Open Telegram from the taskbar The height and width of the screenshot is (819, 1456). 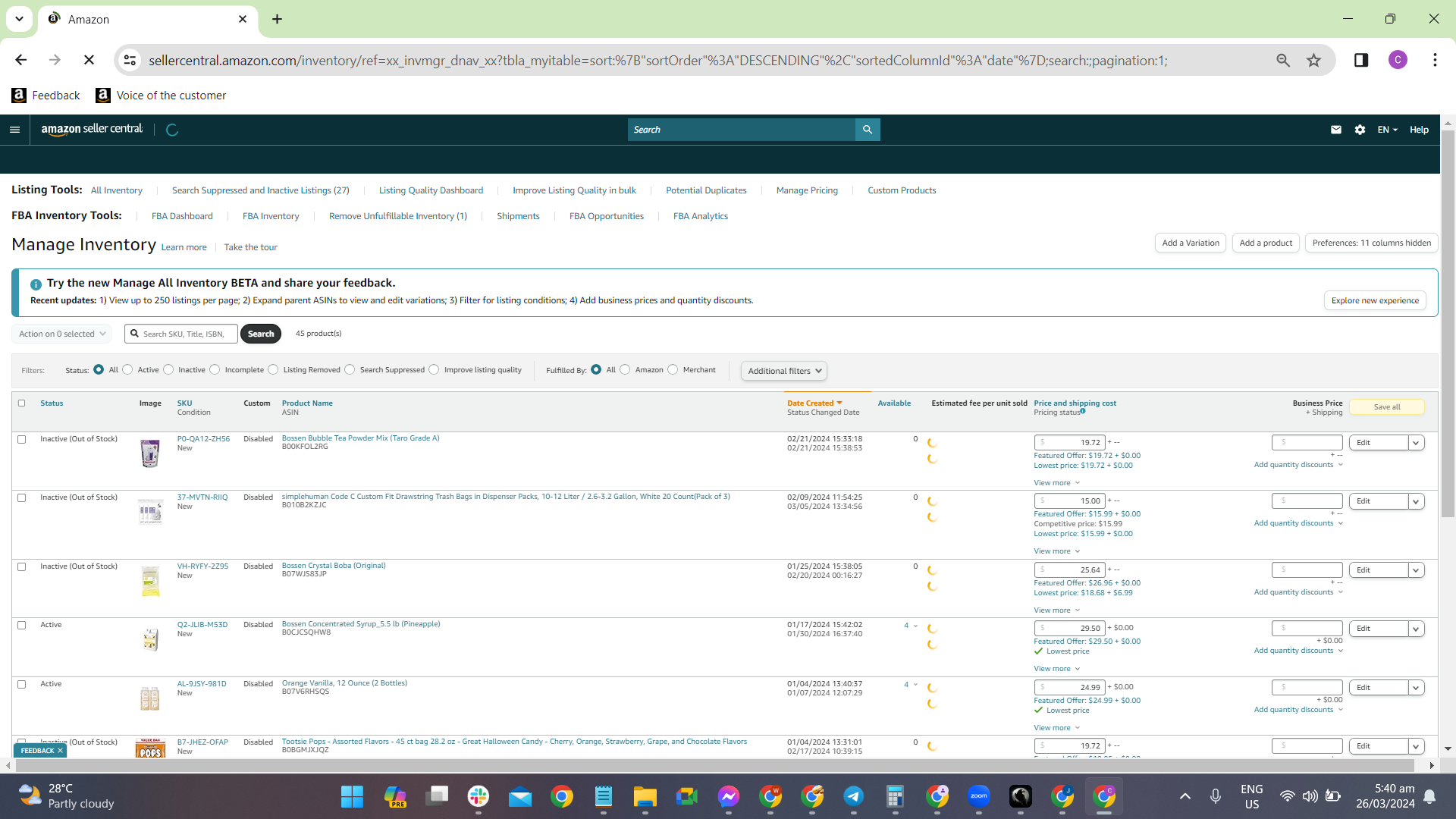[854, 796]
